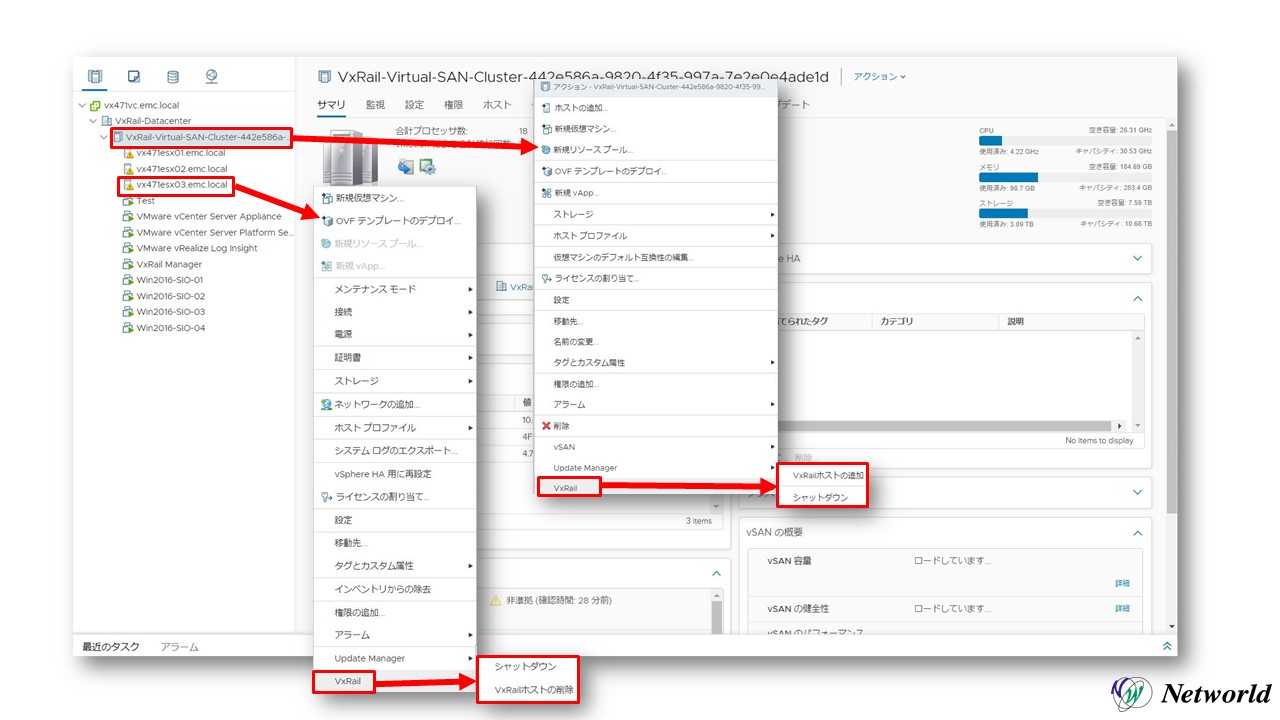Switch to the VMs and Templates inventory icon
The width and height of the screenshot is (1280, 720).
[134, 77]
